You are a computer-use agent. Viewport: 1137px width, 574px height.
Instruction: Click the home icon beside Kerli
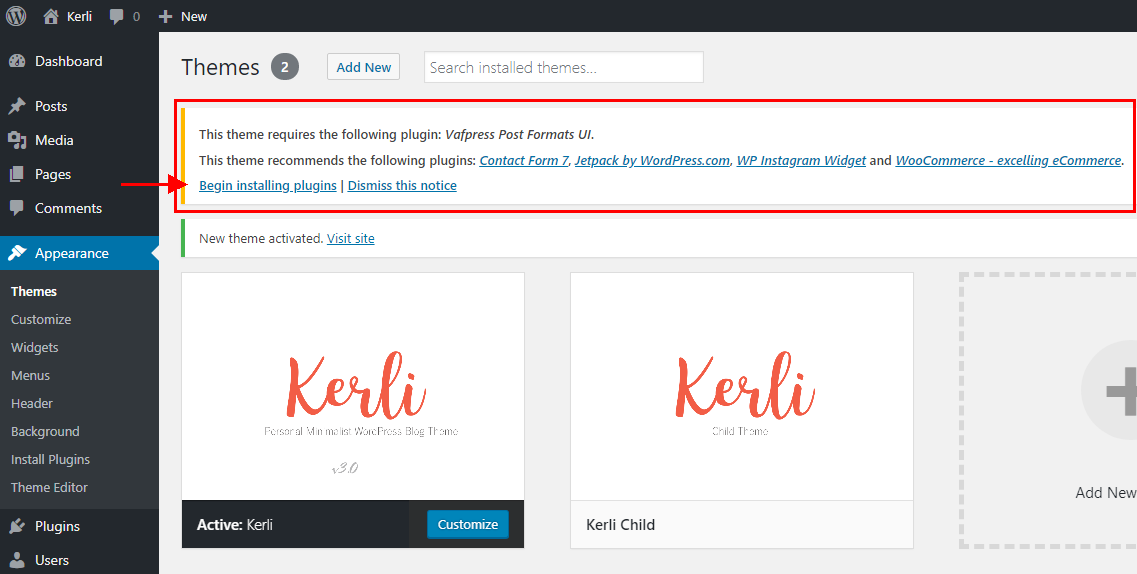click(x=51, y=16)
